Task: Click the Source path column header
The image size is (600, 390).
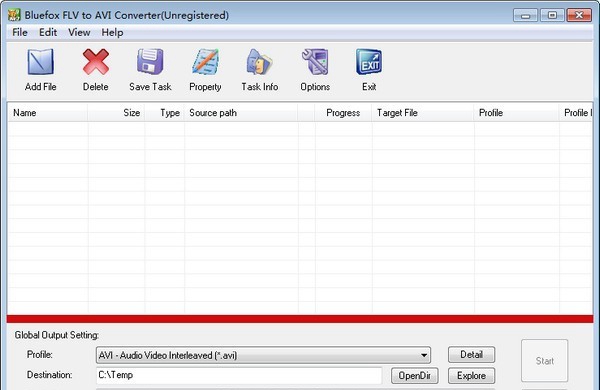Action: click(x=241, y=113)
